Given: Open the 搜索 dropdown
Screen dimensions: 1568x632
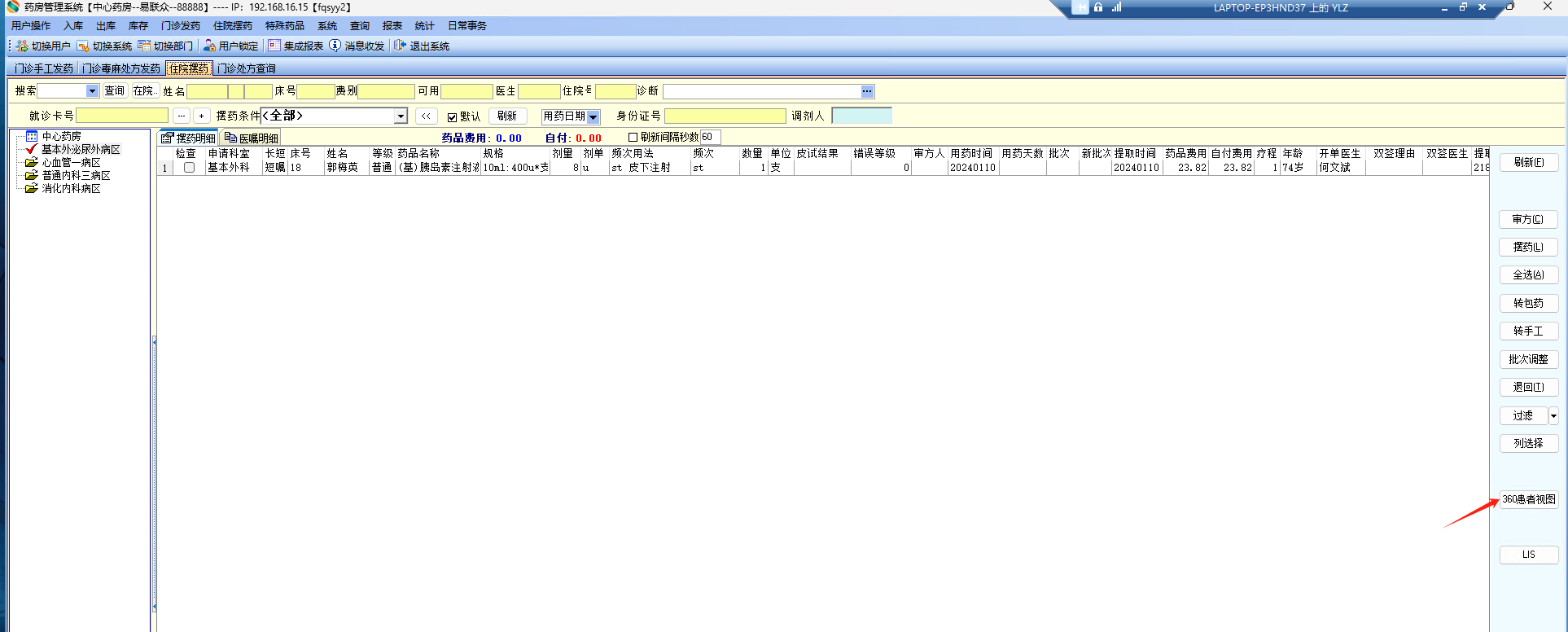Looking at the screenshot, I should coord(92,91).
